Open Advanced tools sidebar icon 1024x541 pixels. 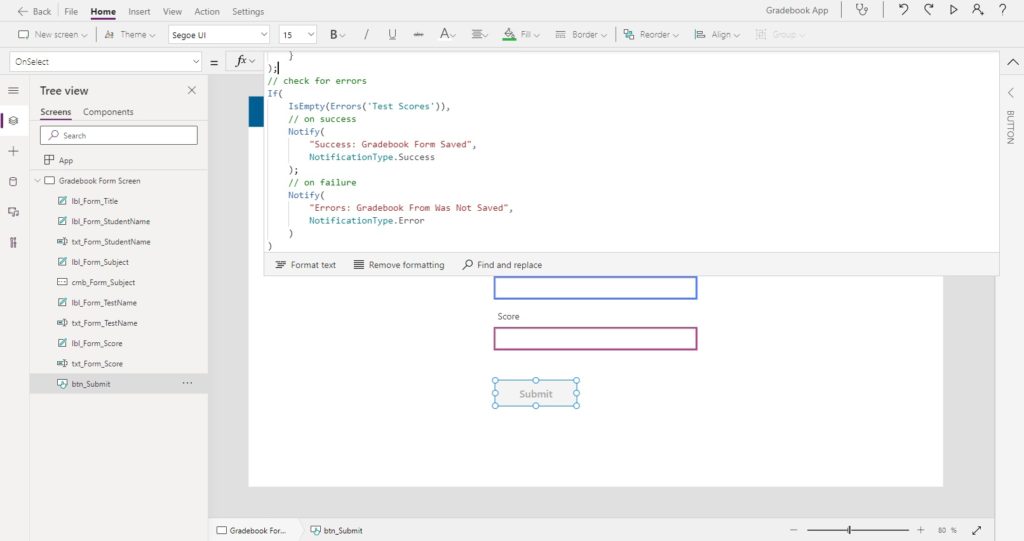coord(13,242)
